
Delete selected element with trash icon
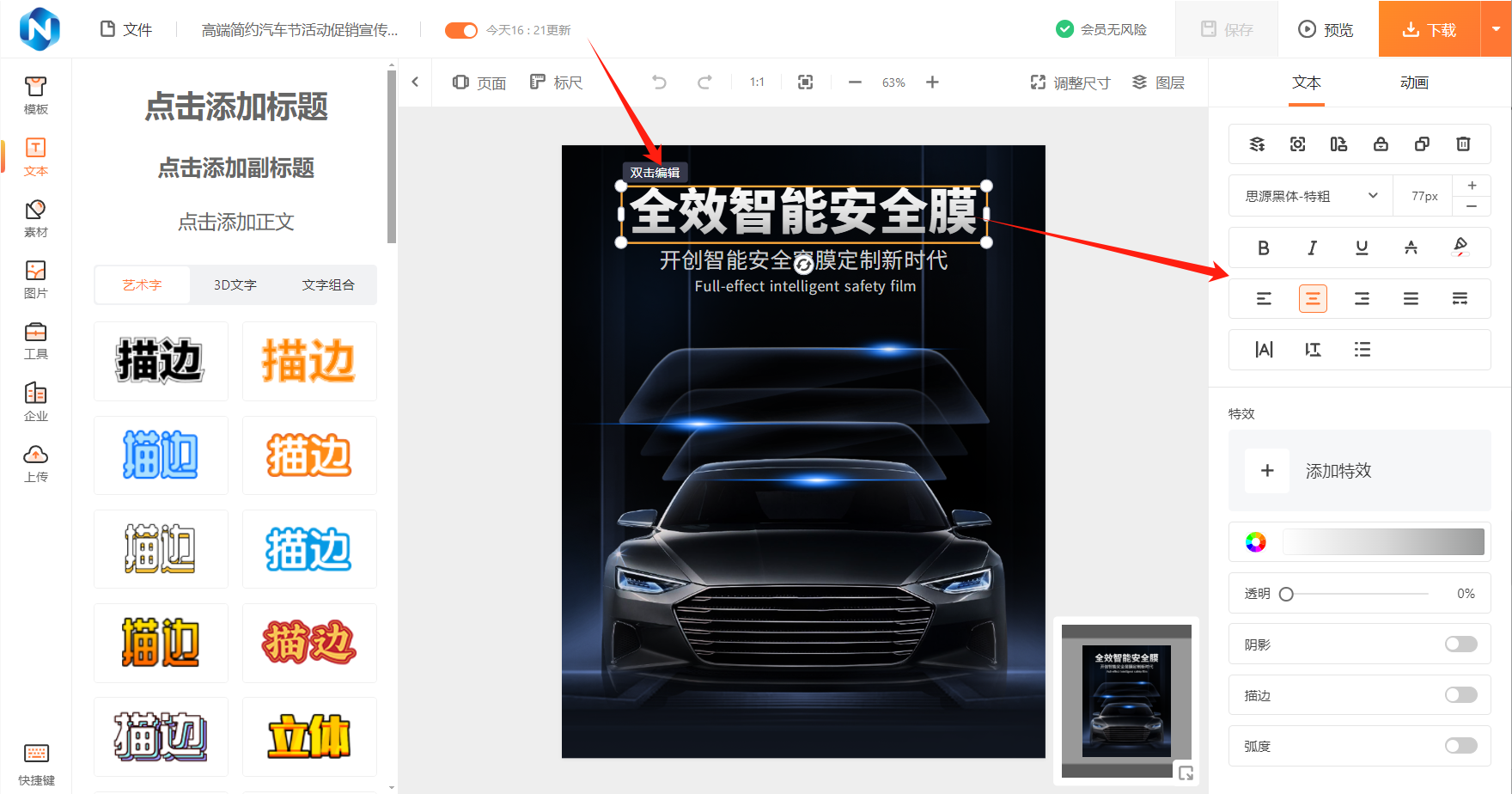coord(1463,144)
